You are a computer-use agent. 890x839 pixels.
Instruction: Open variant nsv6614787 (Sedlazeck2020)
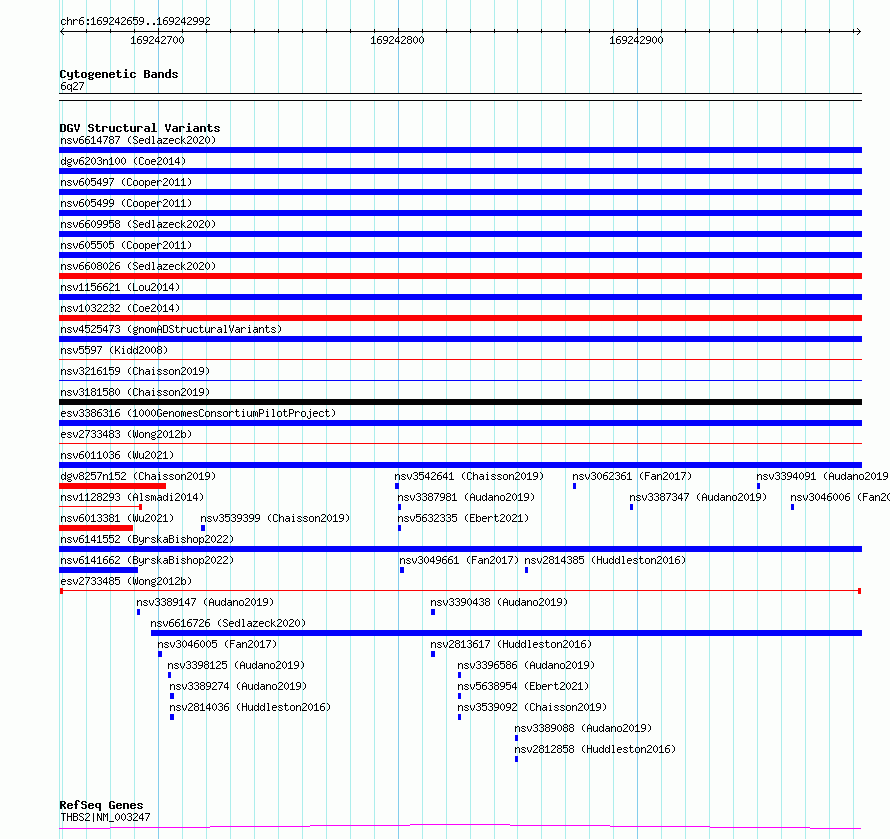[x=138, y=140]
